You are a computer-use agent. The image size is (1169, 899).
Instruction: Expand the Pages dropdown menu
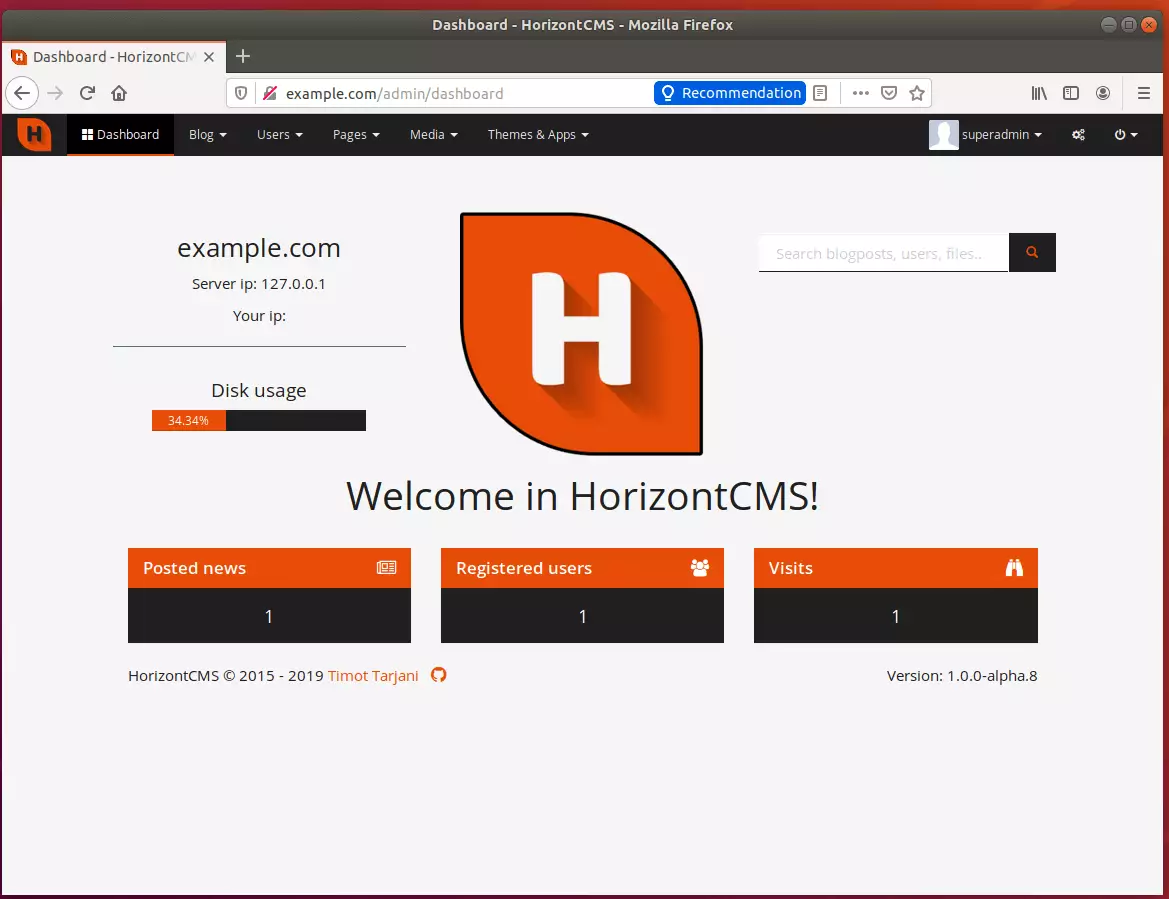(x=356, y=135)
